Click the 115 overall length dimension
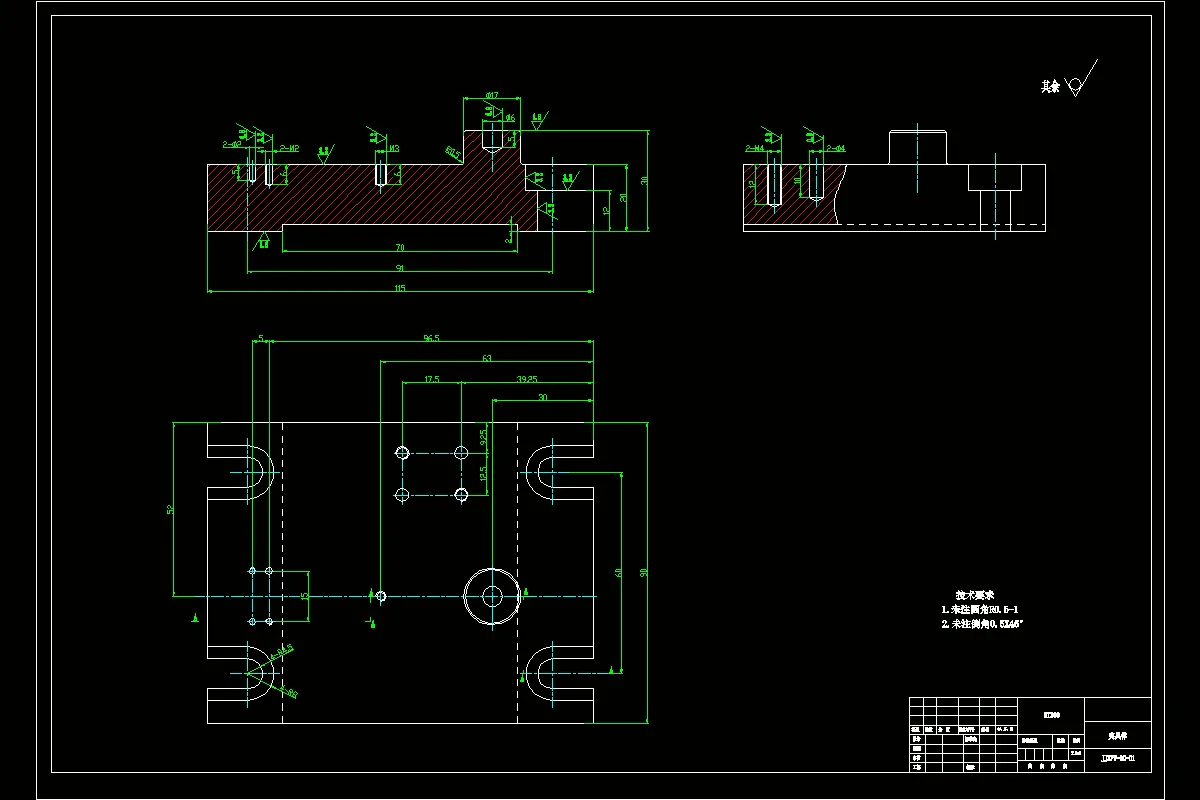Image resolution: width=1200 pixels, height=800 pixels. click(x=400, y=288)
